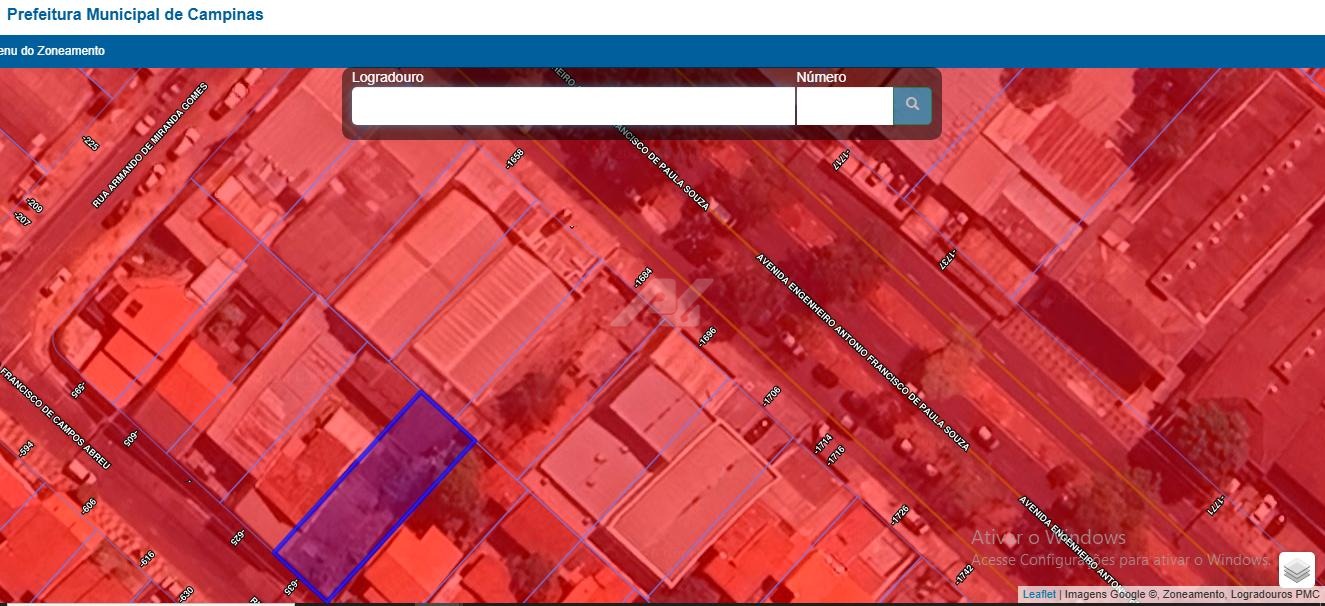Click lot number 1684 on the map
The height and width of the screenshot is (606, 1325).
click(643, 278)
